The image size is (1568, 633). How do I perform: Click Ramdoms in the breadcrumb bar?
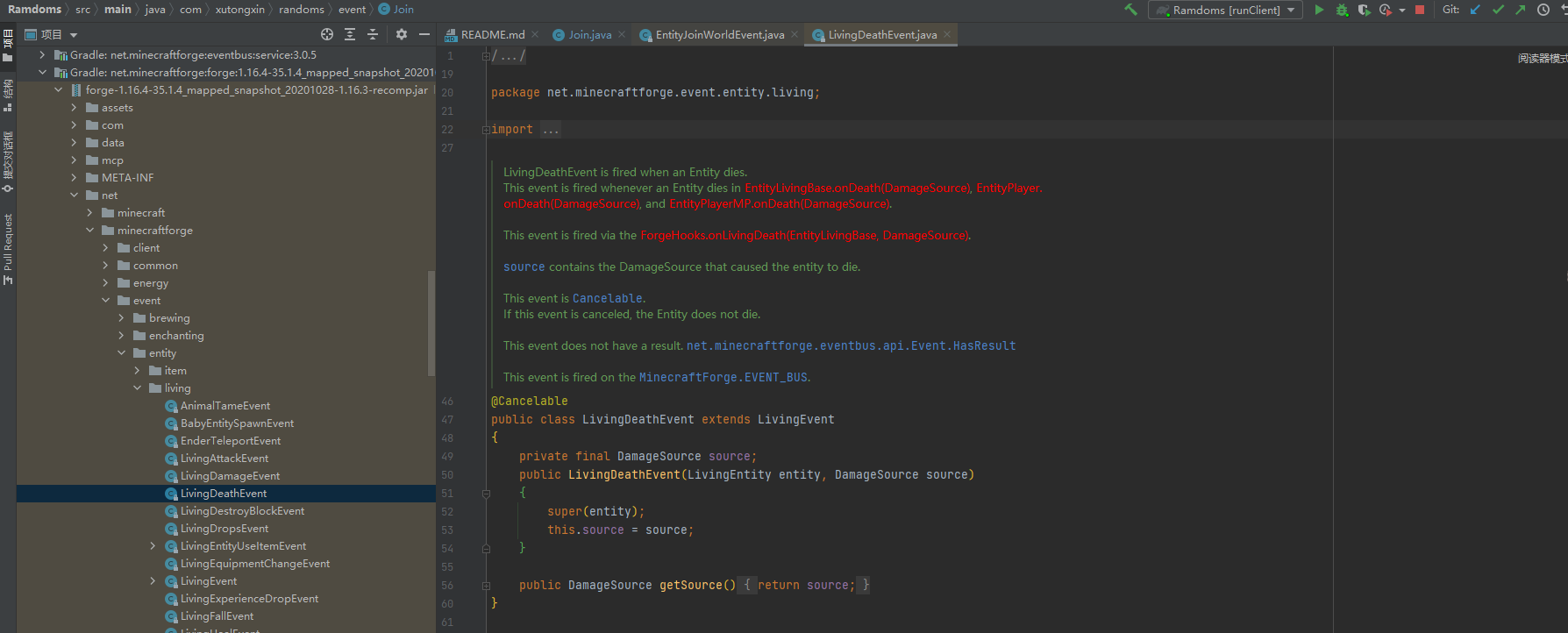click(x=34, y=10)
